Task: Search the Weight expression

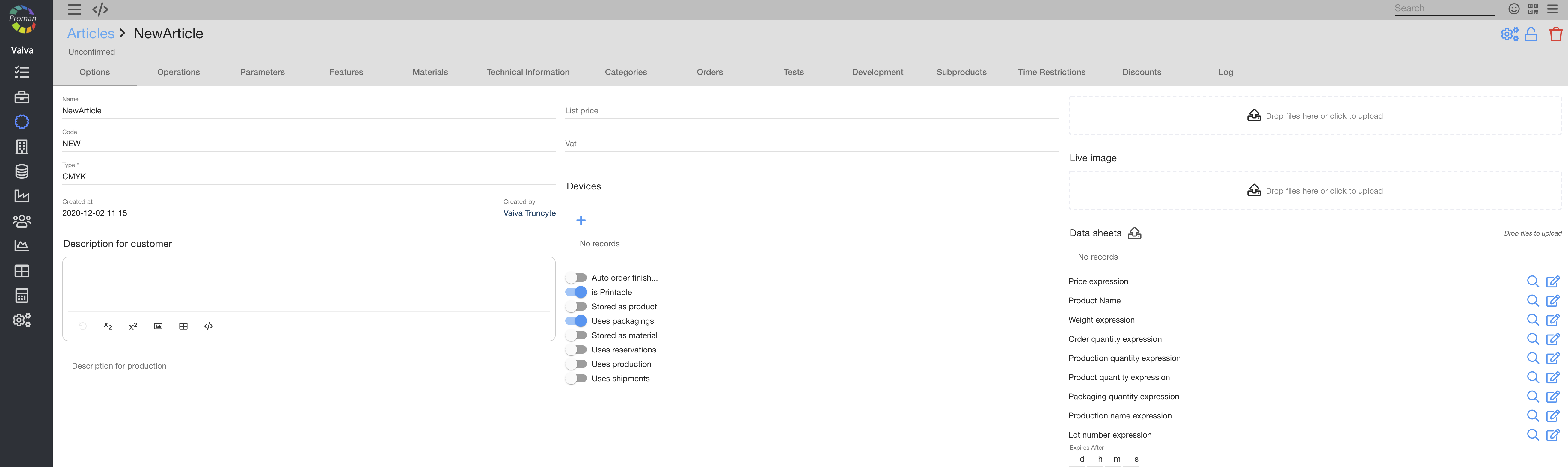Action: click(x=1533, y=320)
